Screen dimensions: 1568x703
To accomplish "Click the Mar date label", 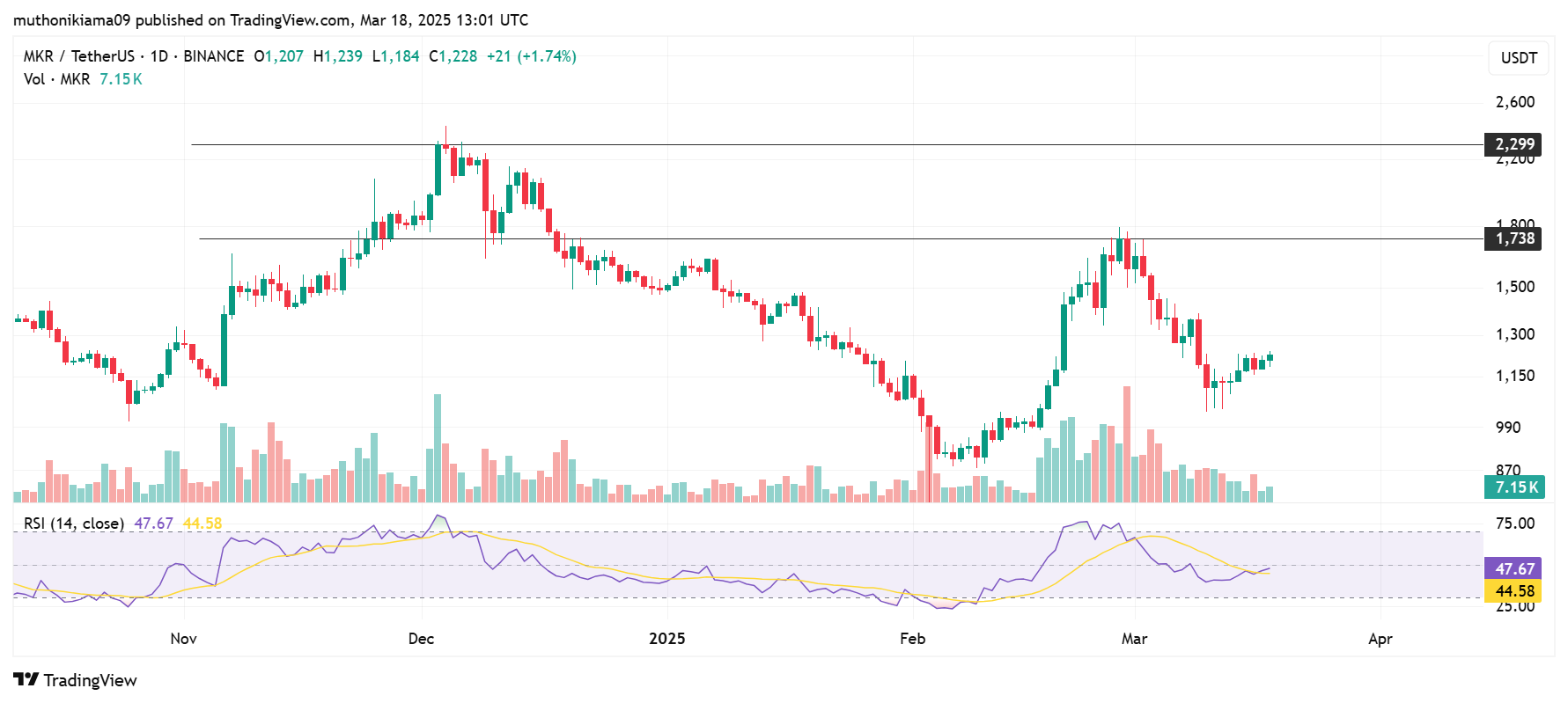I will click(x=1134, y=639).
